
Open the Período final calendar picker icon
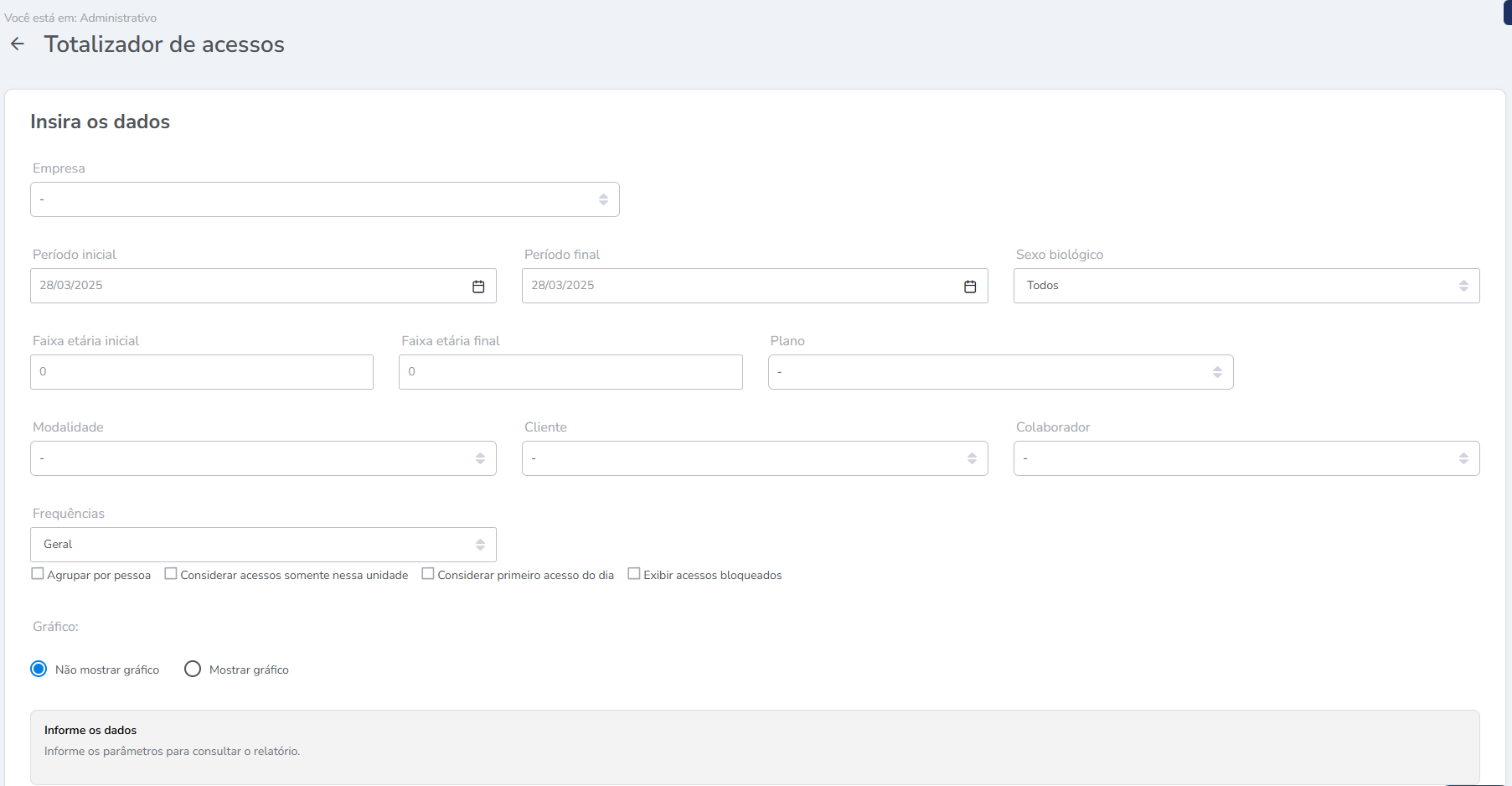coord(970,287)
